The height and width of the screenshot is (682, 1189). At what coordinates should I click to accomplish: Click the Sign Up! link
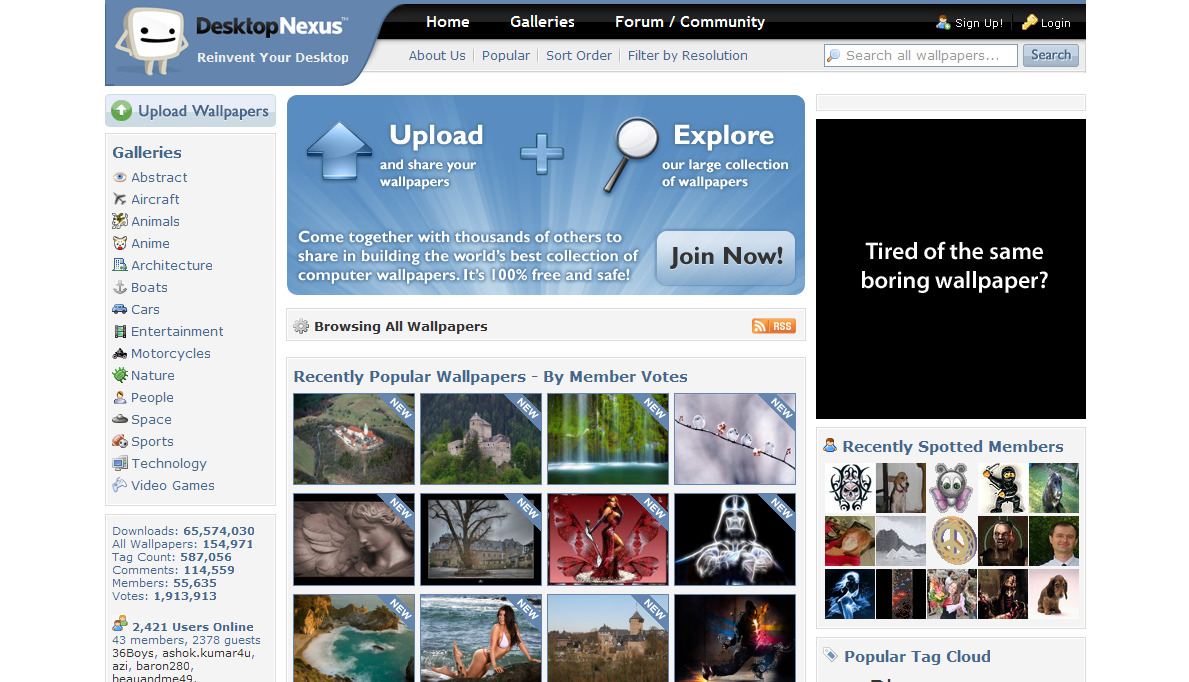click(979, 23)
